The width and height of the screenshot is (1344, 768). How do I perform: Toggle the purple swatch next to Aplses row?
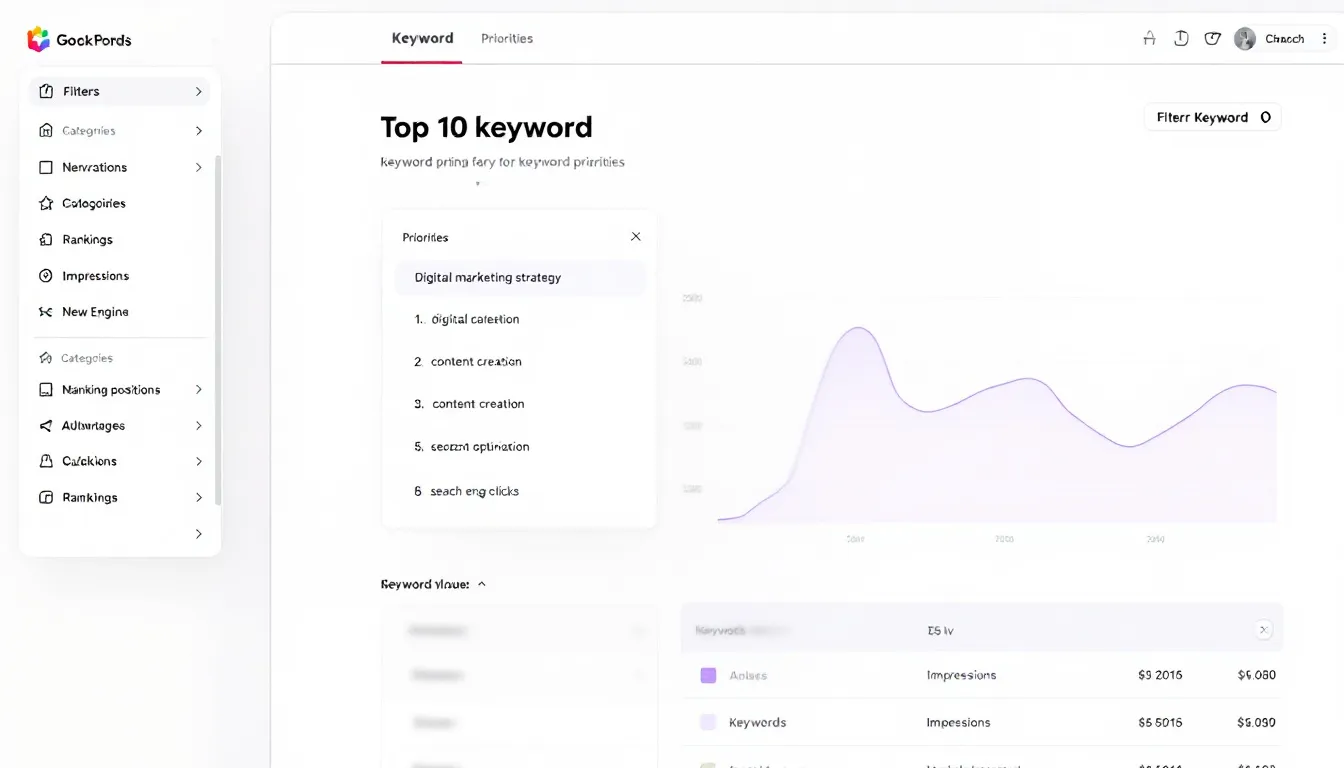(708, 675)
